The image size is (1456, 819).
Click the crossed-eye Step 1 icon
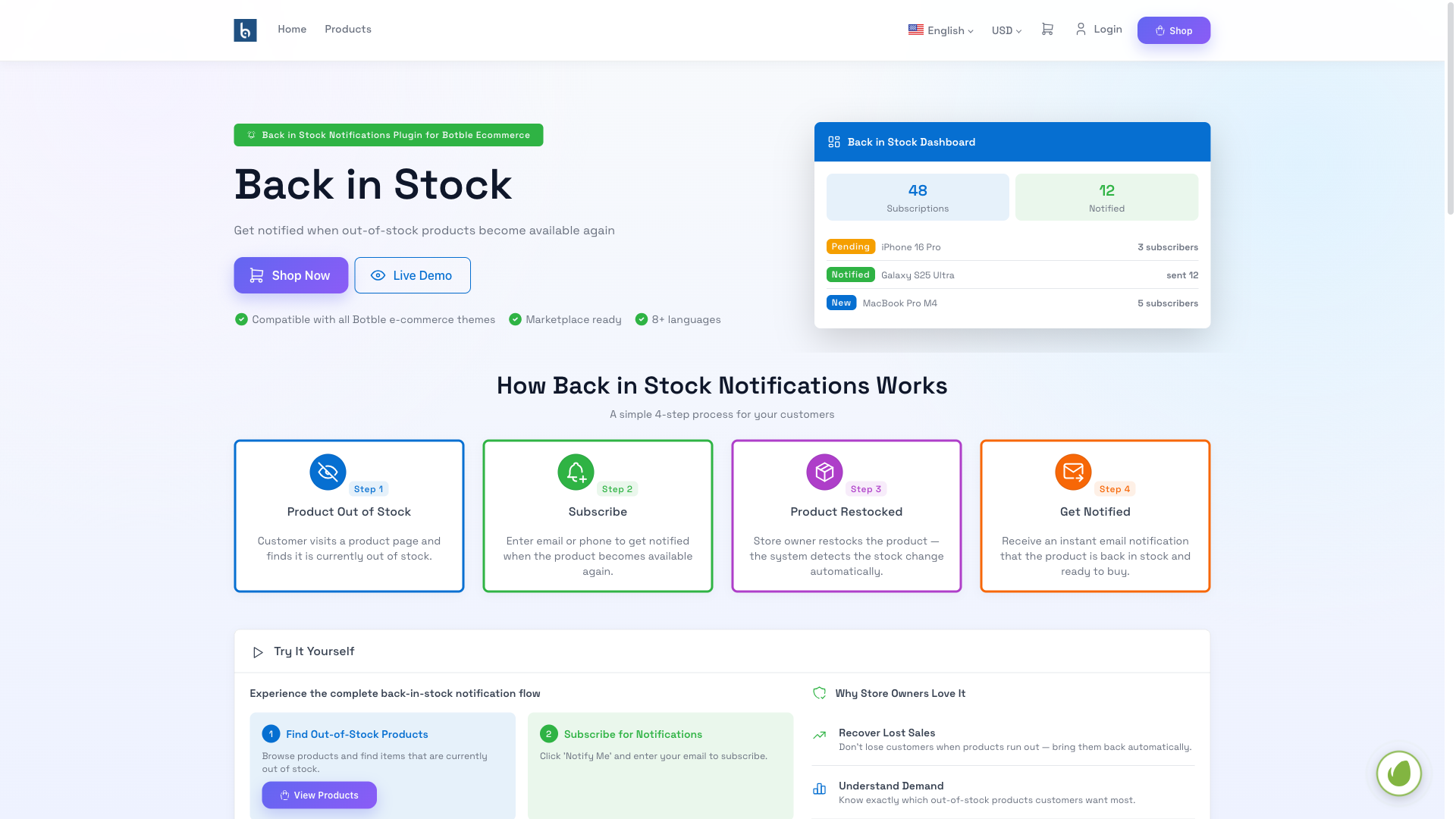(x=328, y=472)
